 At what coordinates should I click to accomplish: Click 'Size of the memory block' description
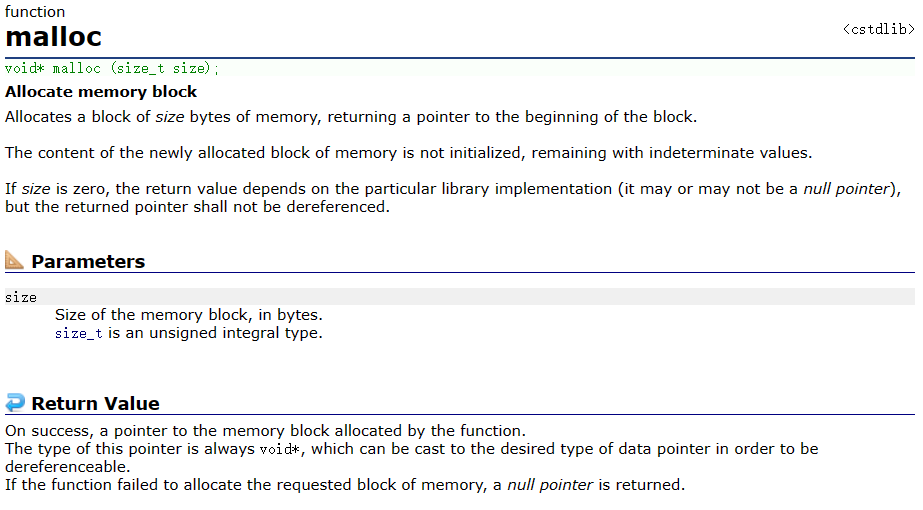[x=188, y=315]
